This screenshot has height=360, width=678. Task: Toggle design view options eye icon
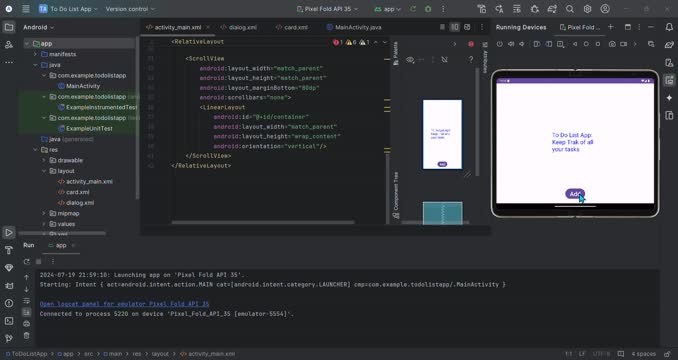410,60
